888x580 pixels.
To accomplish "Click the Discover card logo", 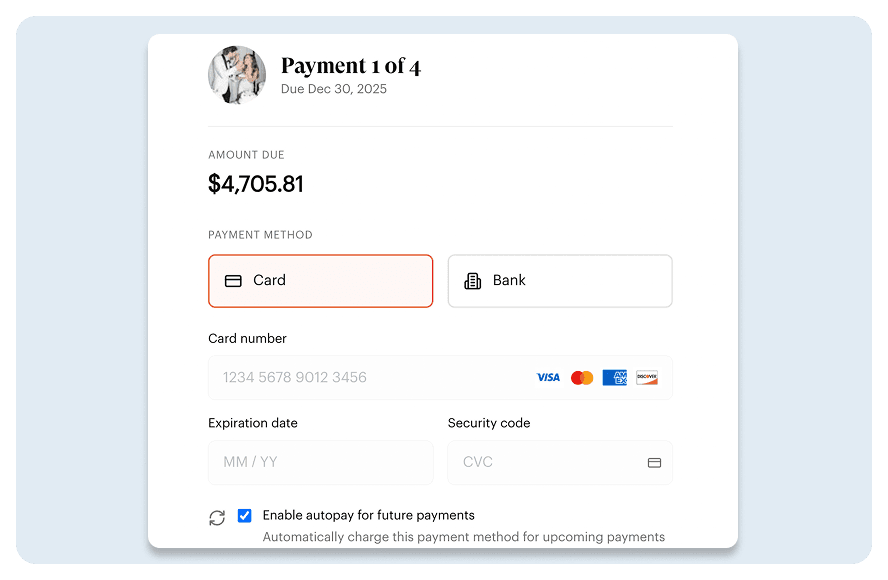I will 647,377.
